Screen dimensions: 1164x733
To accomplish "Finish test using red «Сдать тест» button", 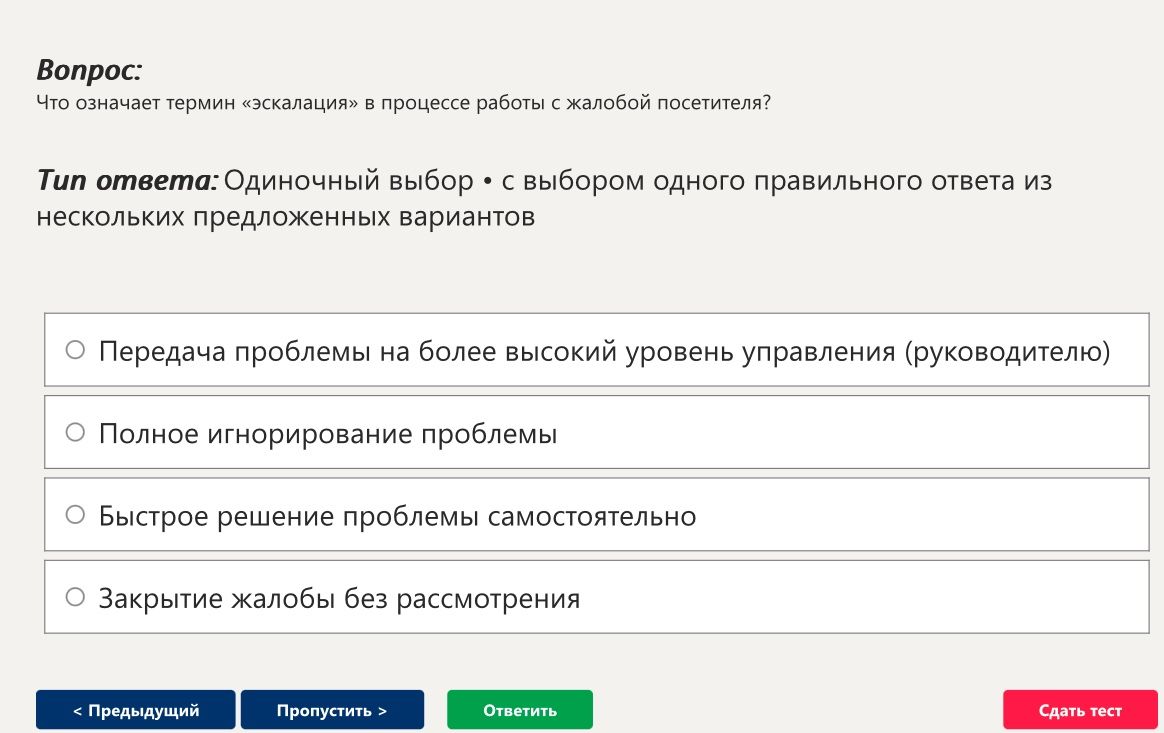I will pos(1080,710).
